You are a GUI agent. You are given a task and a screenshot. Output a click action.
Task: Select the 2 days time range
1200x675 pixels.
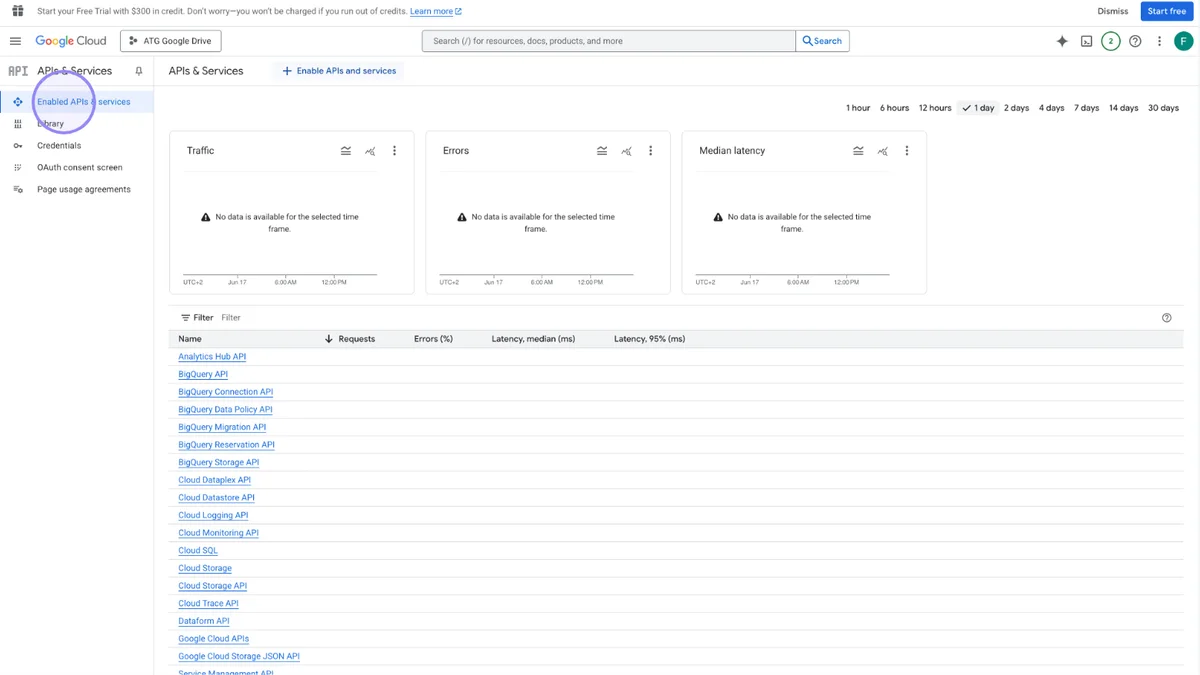(1016, 108)
